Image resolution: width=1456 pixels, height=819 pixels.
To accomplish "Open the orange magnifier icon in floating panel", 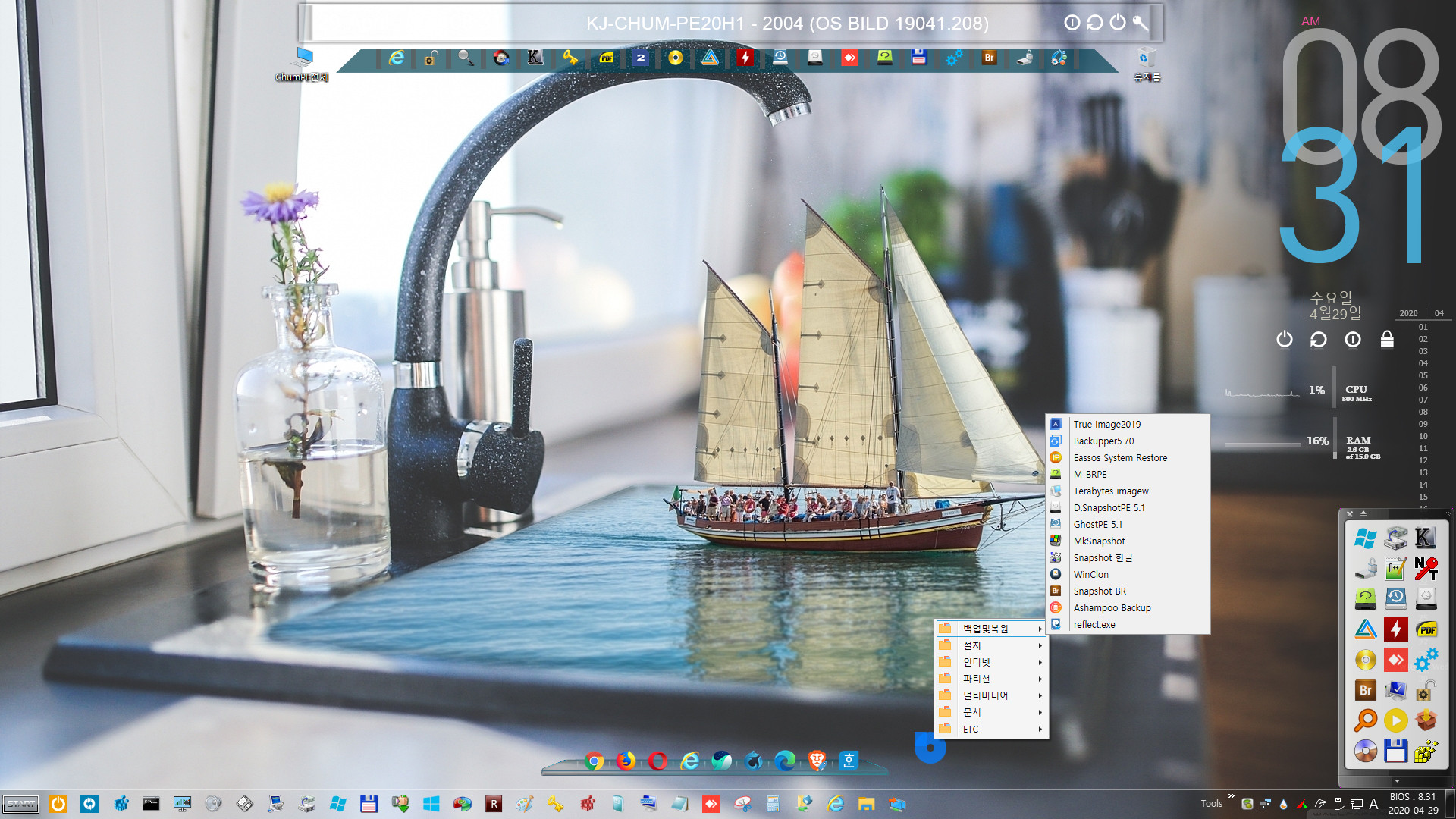I will coord(1365,720).
